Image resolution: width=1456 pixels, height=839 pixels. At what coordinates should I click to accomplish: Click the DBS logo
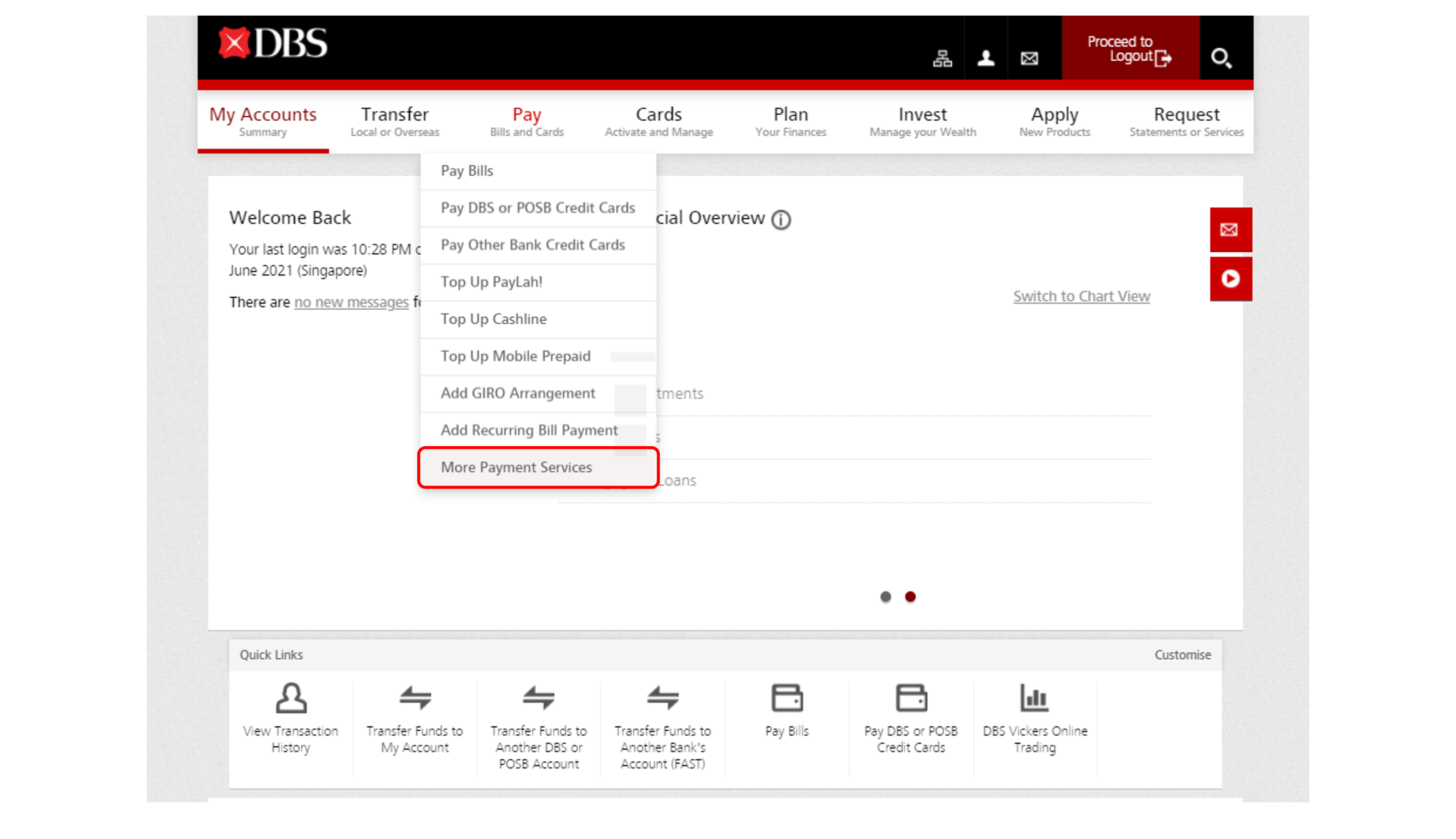point(273,43)
